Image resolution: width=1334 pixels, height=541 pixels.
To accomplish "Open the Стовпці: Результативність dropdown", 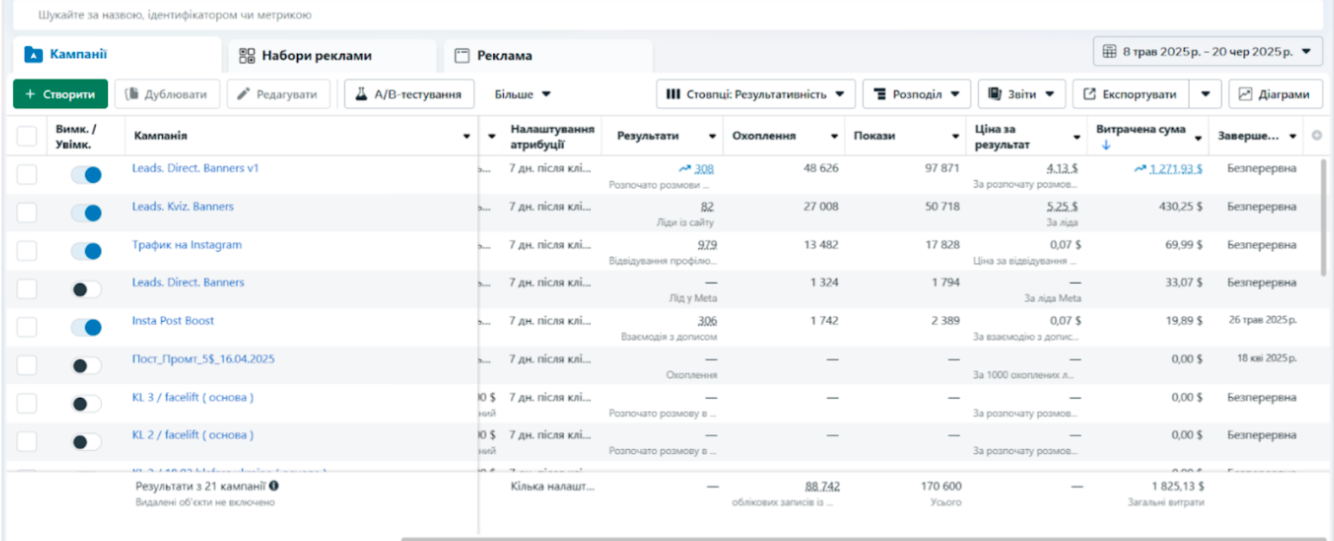I will 756,94.
